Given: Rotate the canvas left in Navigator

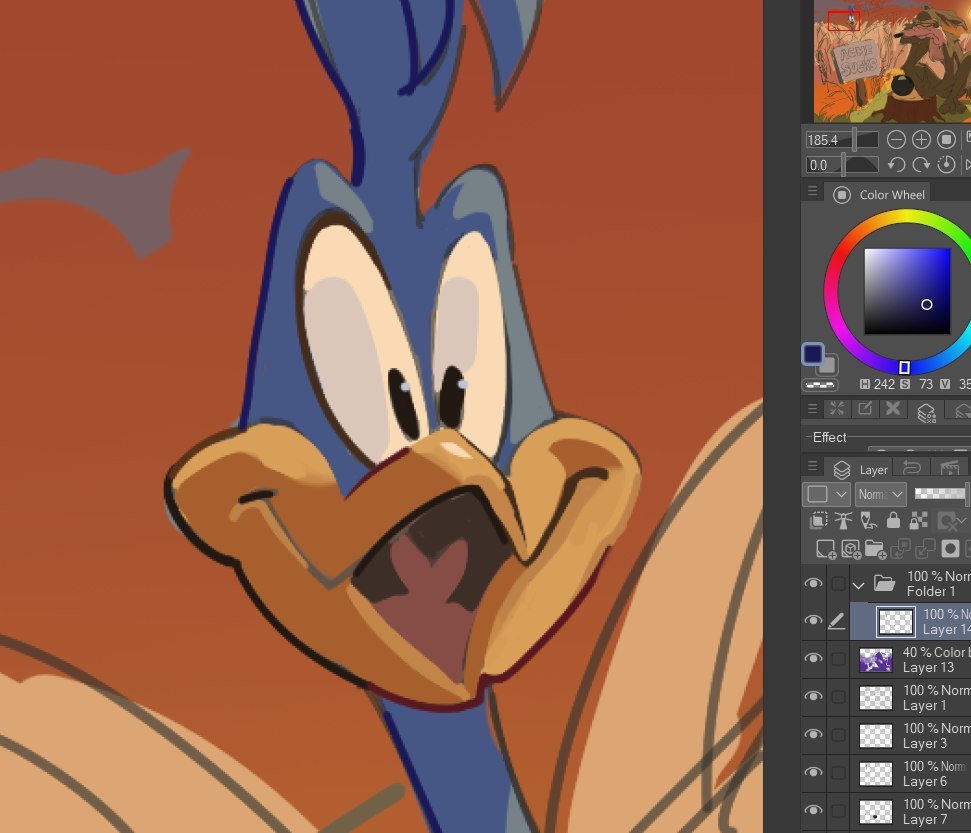Looking at the screenshot, I should [896, 165].
